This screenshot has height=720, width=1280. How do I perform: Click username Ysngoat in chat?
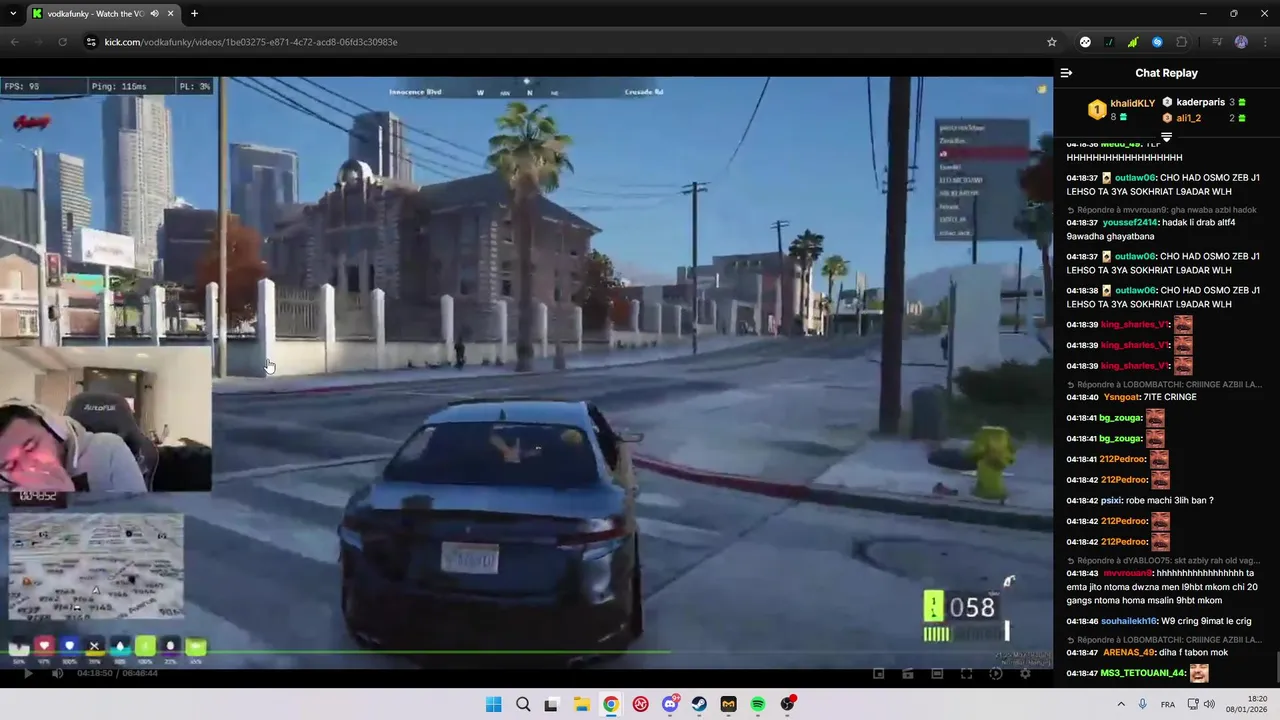point(1122,397)
